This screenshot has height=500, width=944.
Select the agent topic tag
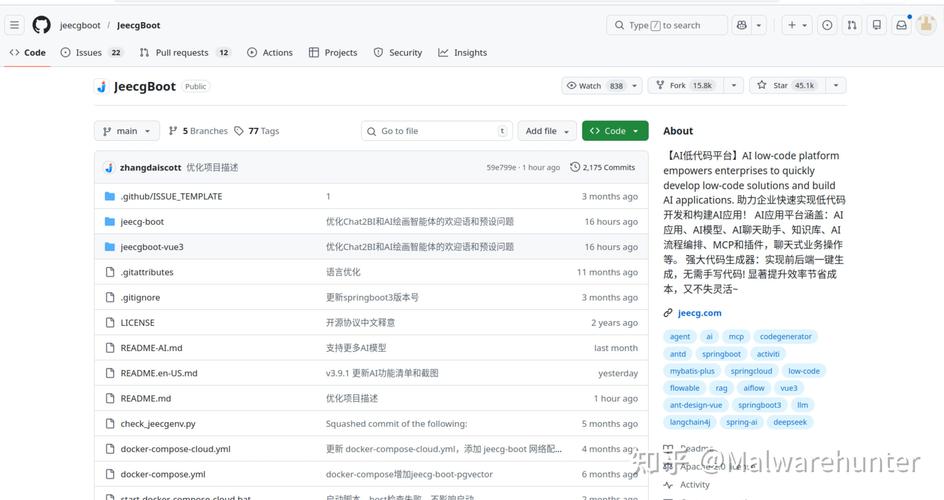click(680, 336)
